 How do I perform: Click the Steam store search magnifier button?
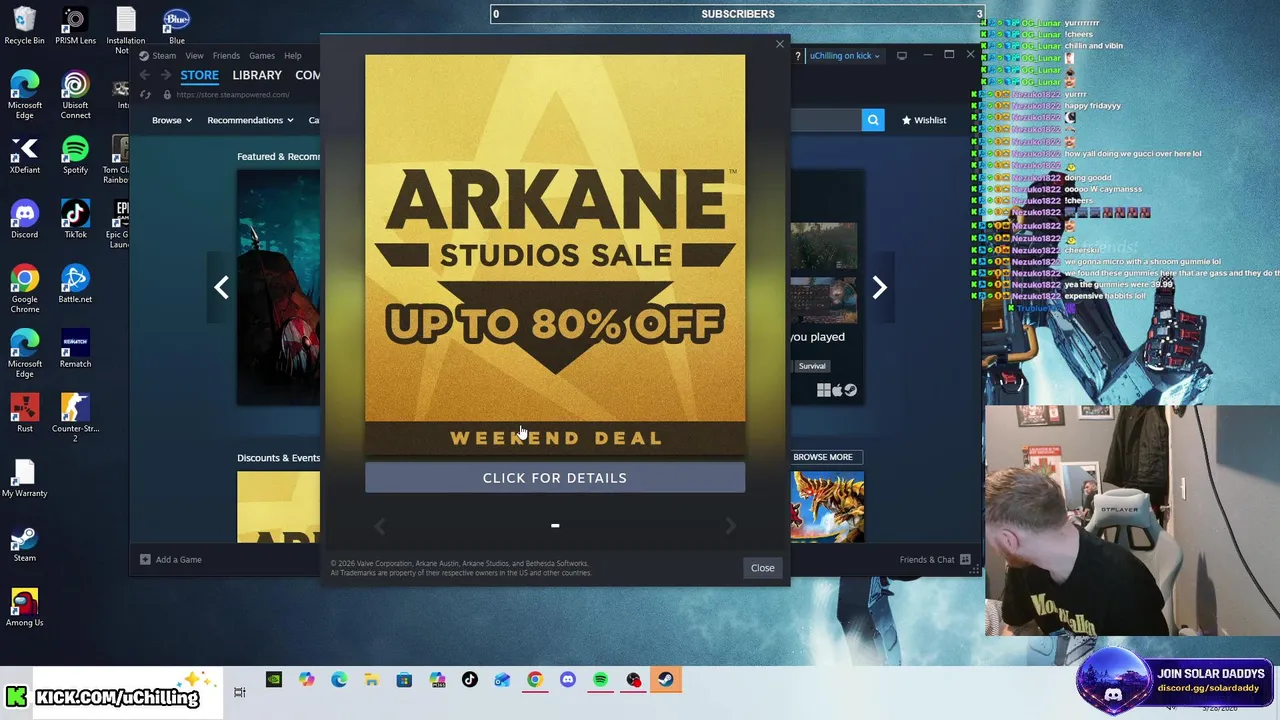(x=873, y=120)
